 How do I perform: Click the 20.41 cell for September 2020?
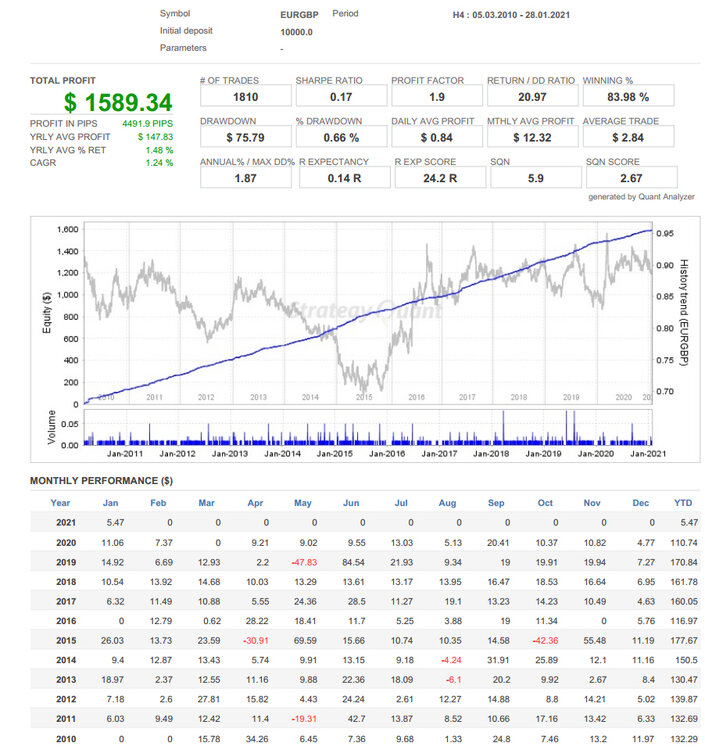[x=498, y=543]
